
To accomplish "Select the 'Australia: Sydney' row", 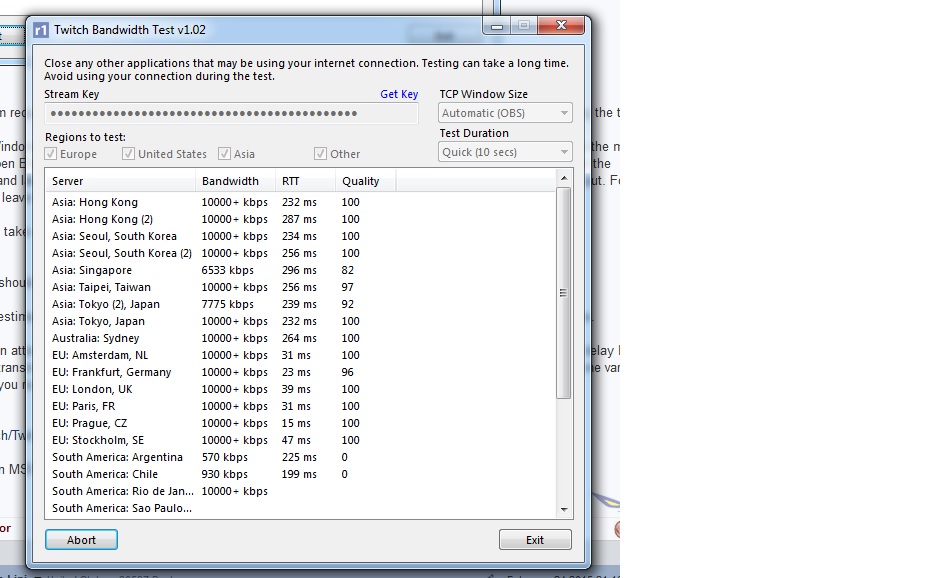I will pyautogui.click(x=301, y=338).
